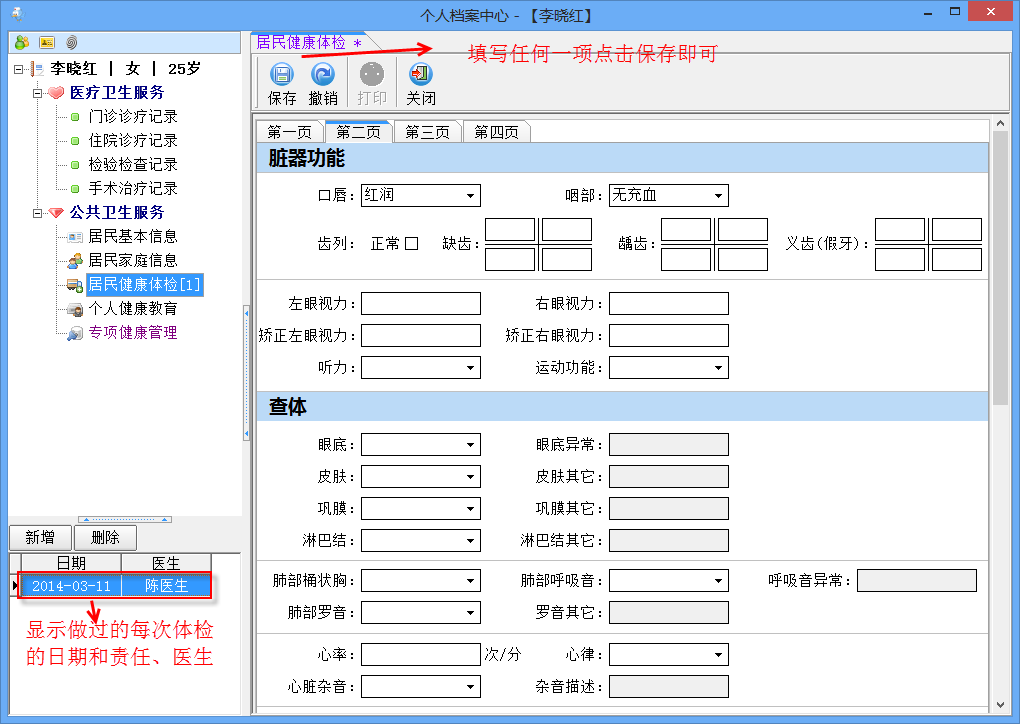Open 门诊诊疗记录 in the tree
This screenshot has width=1020, height=724.
coord(133,117)
